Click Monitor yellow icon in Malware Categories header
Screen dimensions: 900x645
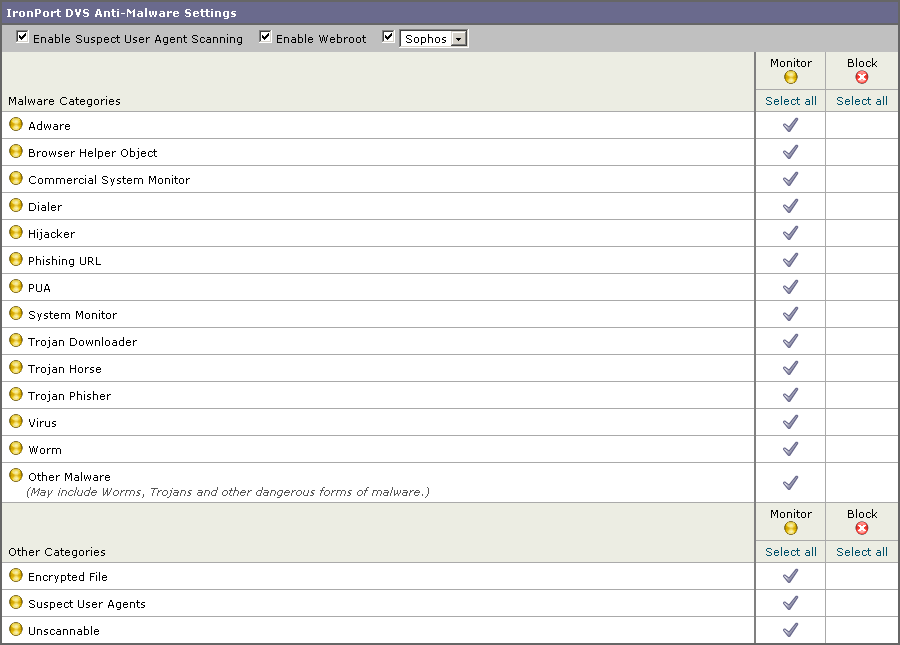pyautogui.click(x=791, y=77)
